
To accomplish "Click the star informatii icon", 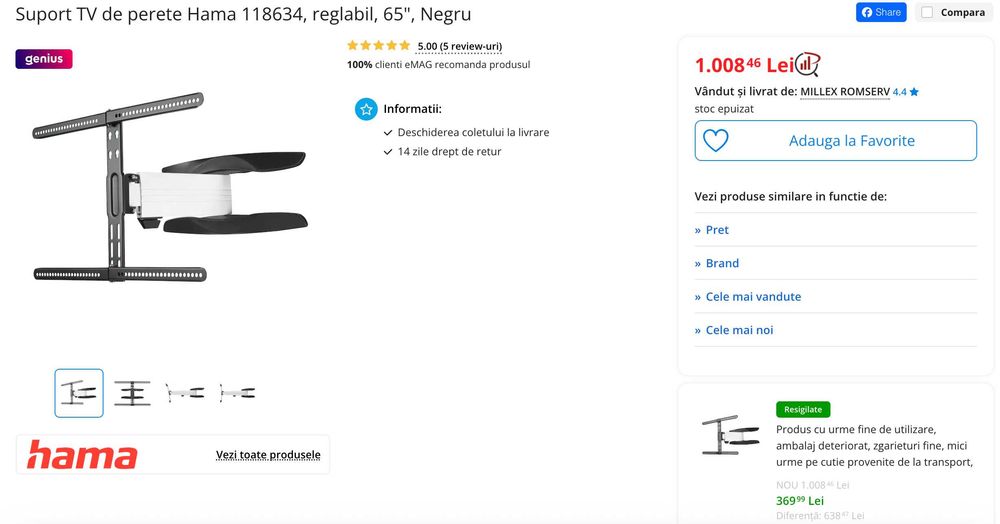I will coord(366,109).
